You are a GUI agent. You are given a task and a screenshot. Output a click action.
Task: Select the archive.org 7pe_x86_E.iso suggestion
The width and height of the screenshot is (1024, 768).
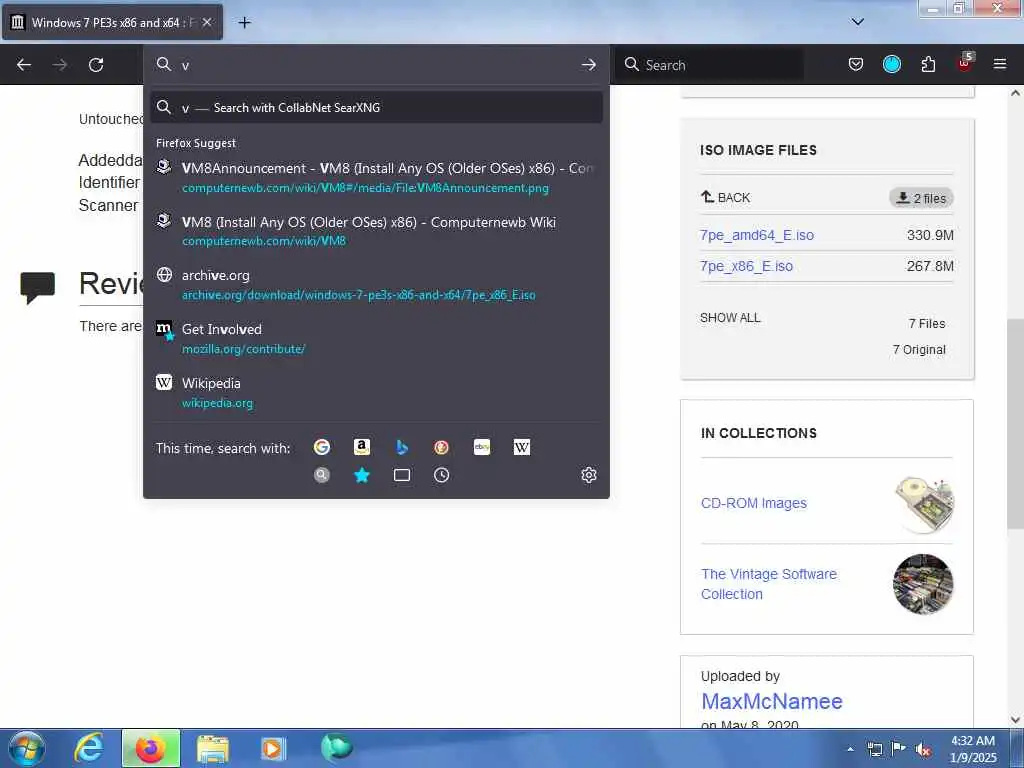click(x=376, y=284)
